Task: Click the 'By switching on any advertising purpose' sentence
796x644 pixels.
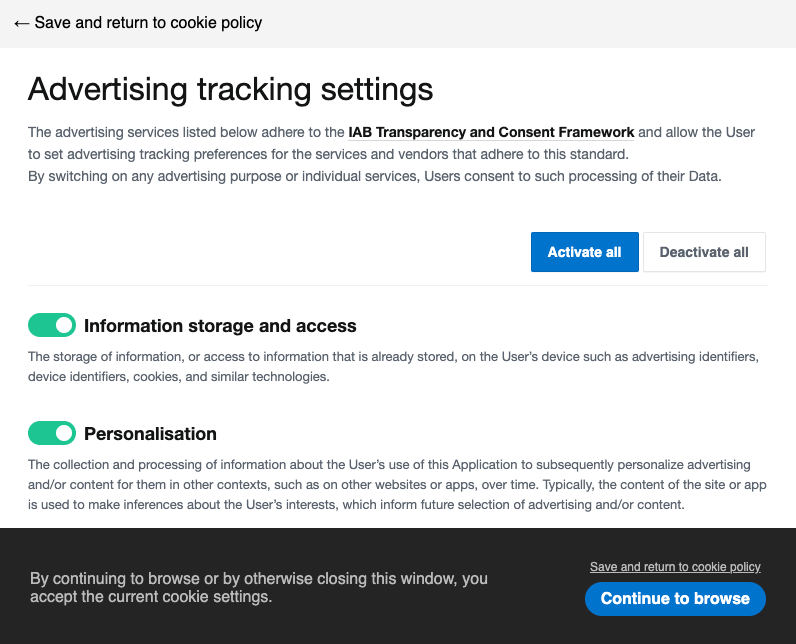Action: pyautogui.click(x=374, y=176)
